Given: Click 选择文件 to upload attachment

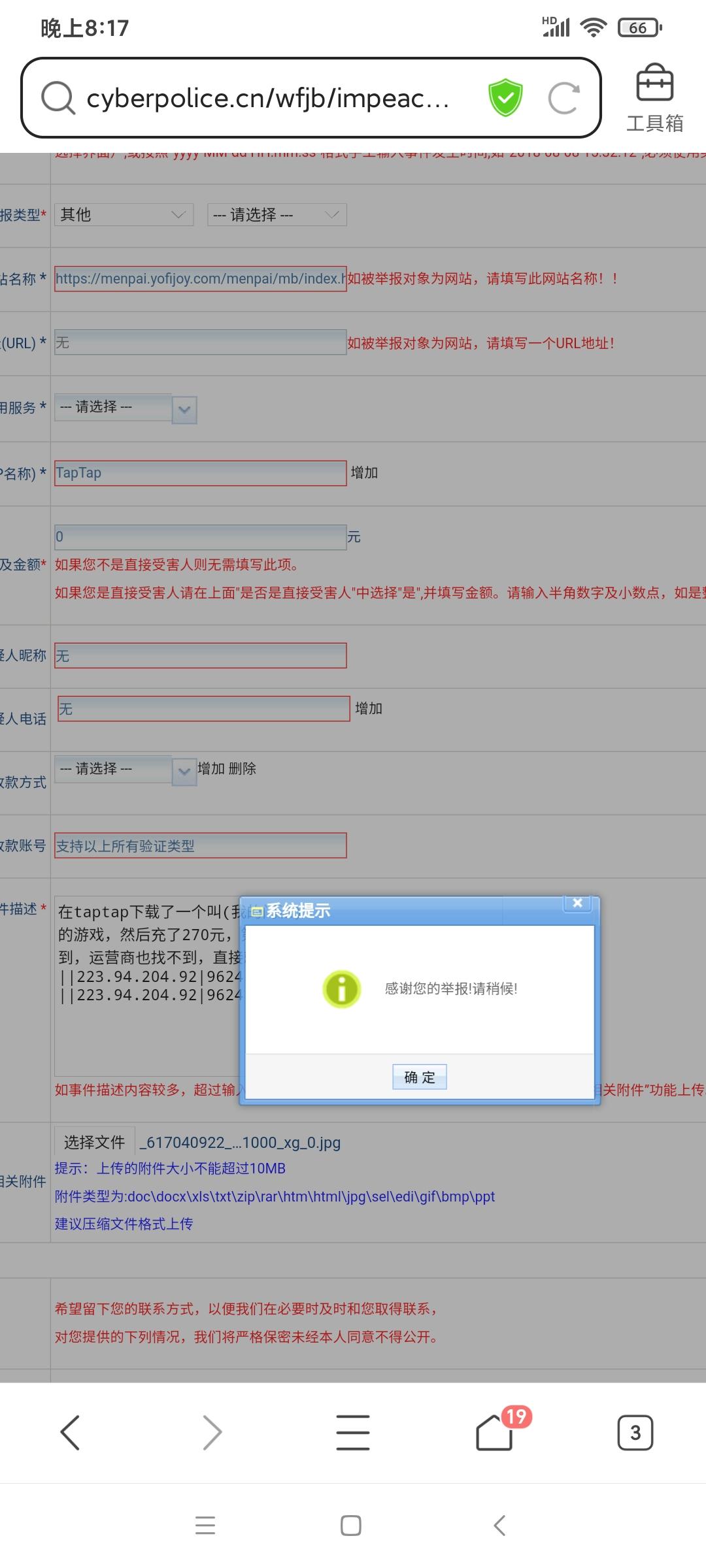Looking at the screenshot, I should click(94, 1142).
